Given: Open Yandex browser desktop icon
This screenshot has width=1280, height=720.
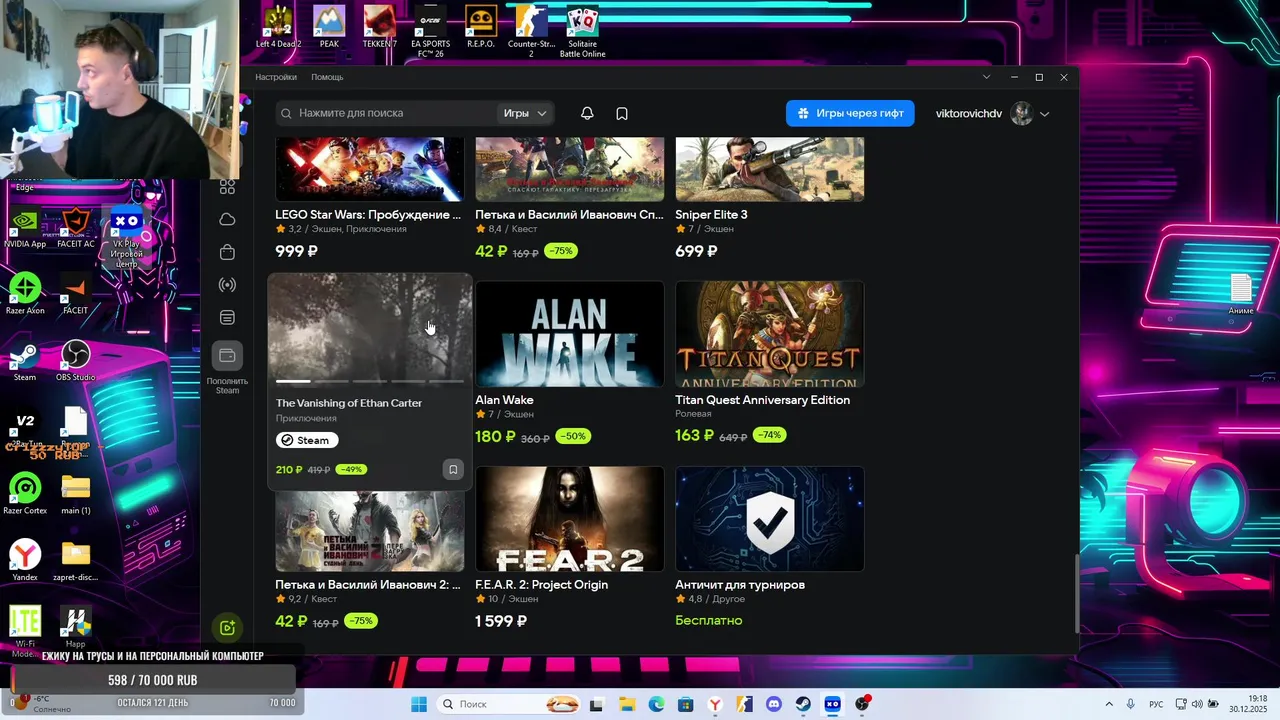Looking at the screenshot, I should click(x=25, y=560).
